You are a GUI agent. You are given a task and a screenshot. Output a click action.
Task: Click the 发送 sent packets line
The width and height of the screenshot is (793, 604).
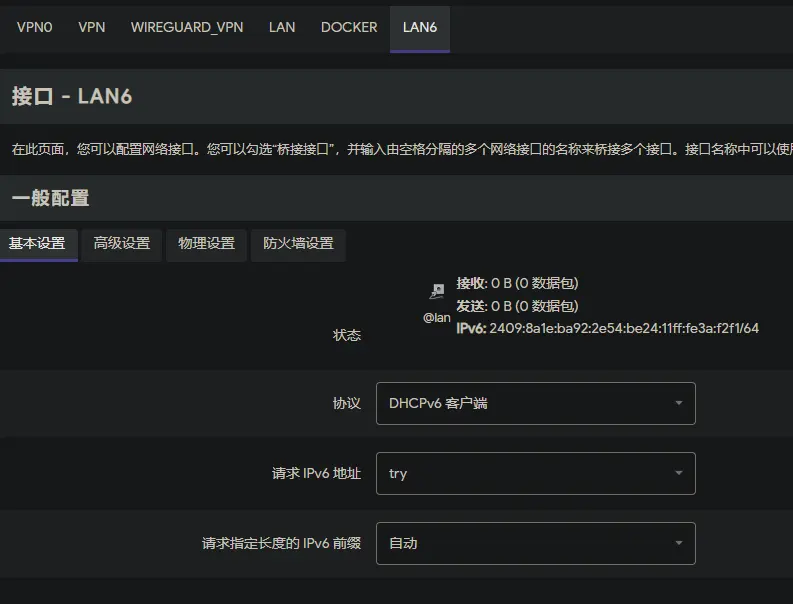517,306
